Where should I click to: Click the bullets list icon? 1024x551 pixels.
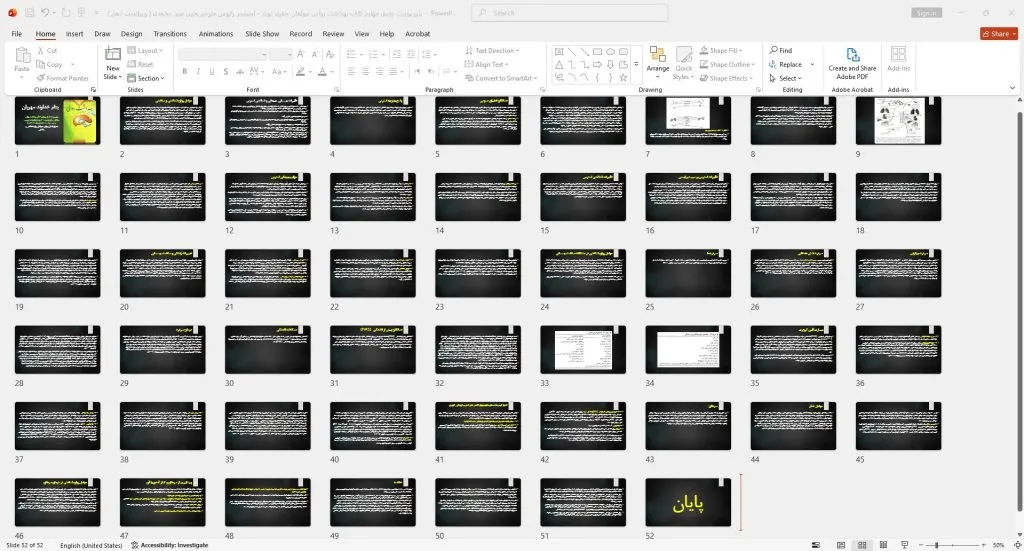click(351, 54)
